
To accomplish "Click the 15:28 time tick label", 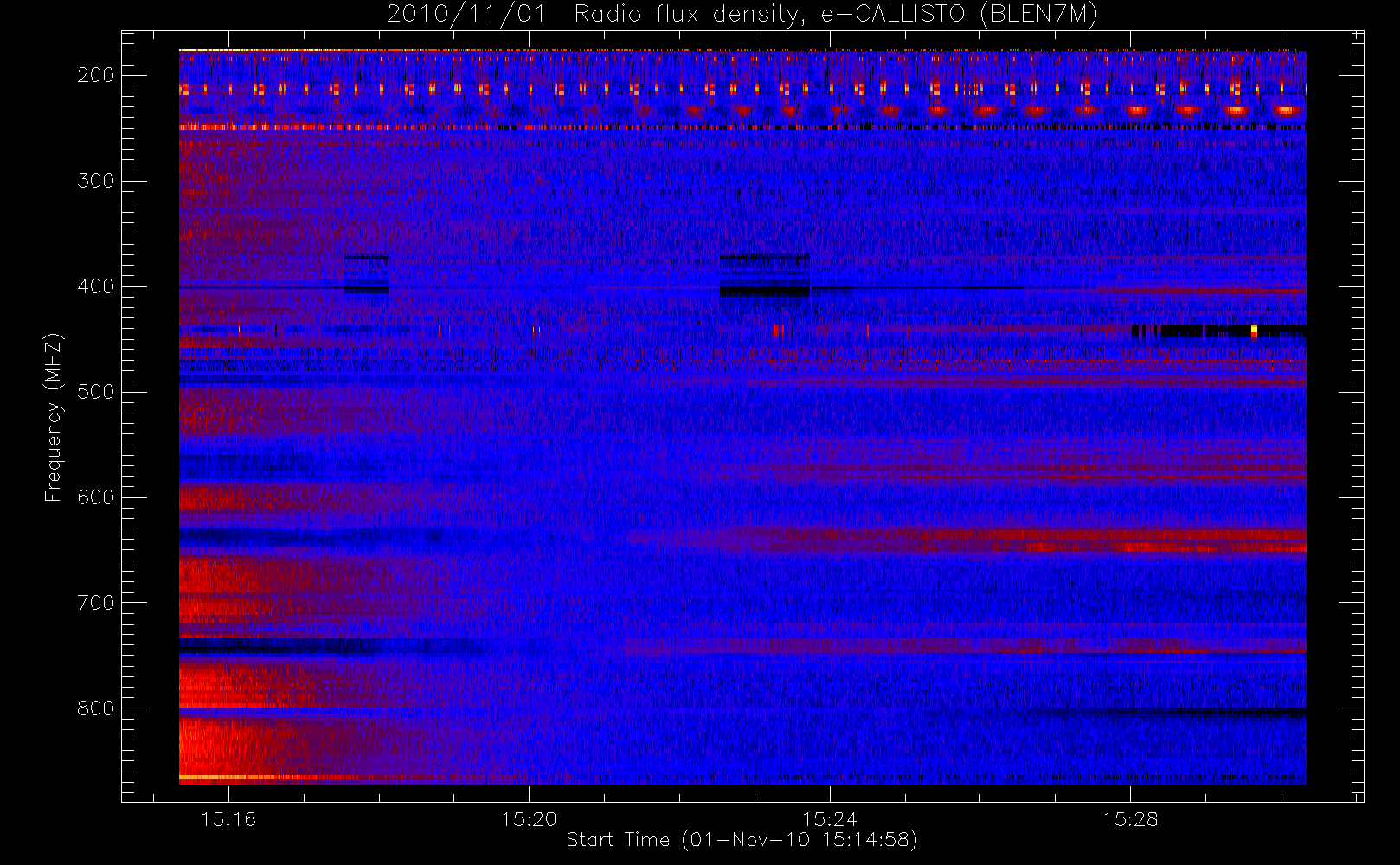I will point(1130,819).
